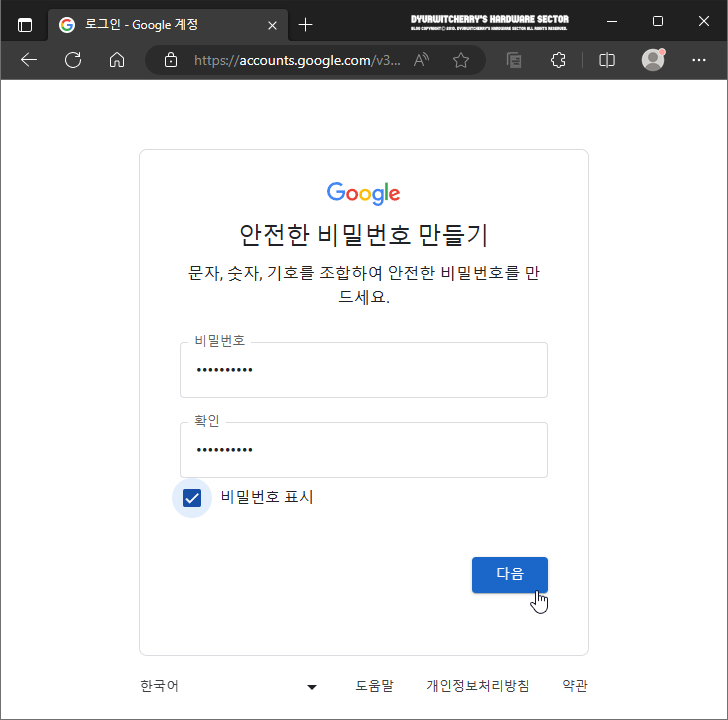728x720 pixels.
Task: Uncheck the 비밀번호 표시 checkbox
Action: [x=192, y=498]
